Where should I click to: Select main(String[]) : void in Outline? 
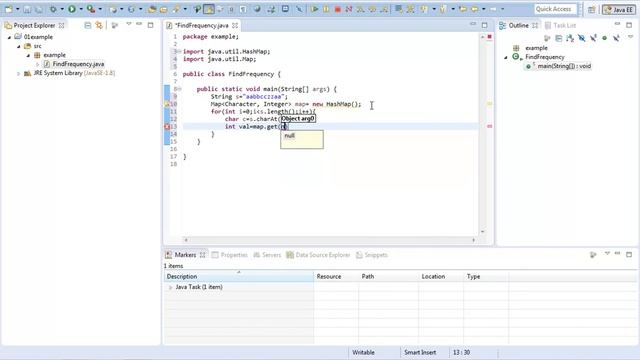pos(564,66)
